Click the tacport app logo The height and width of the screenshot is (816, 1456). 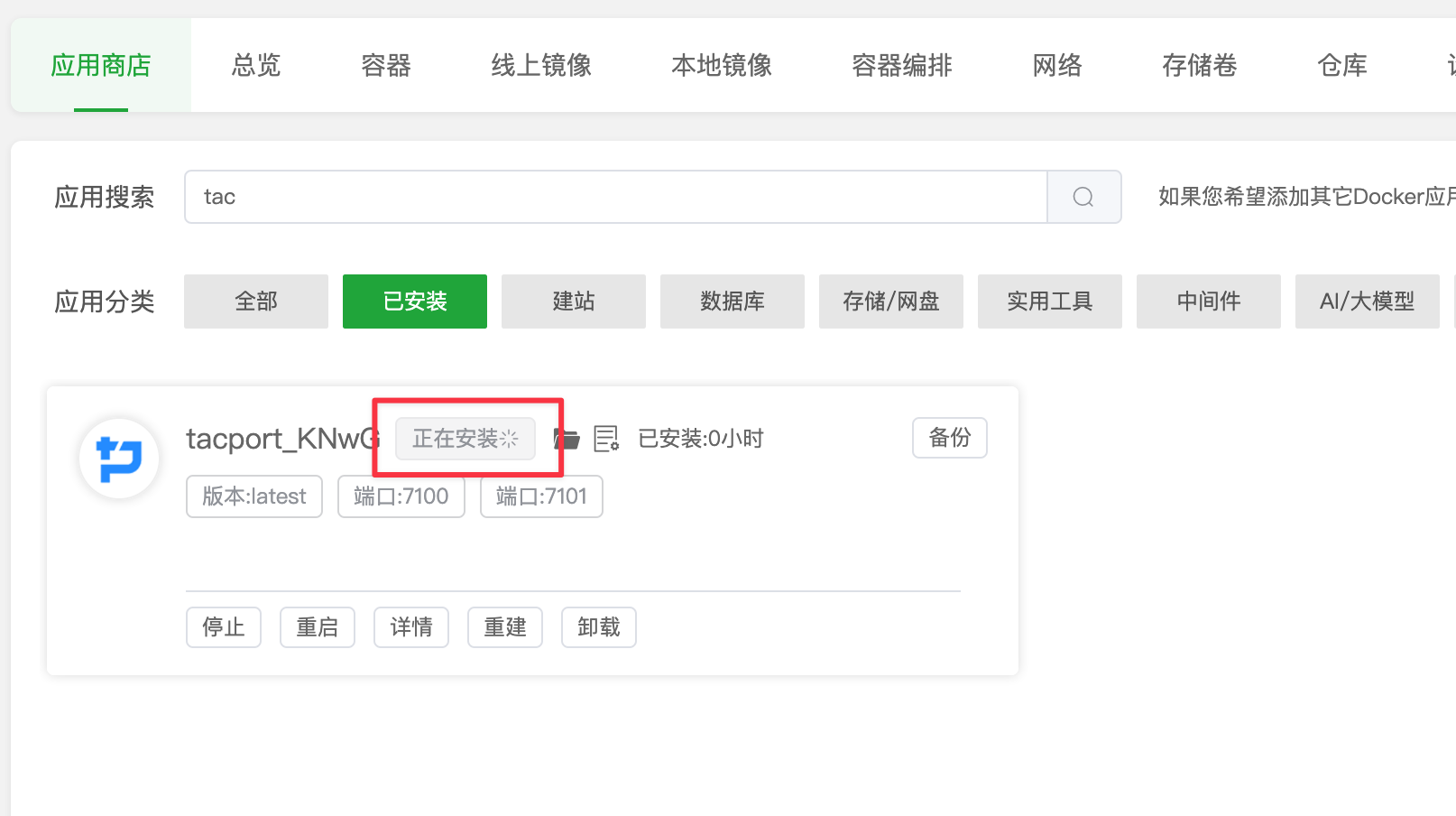(x=119, y=459)
